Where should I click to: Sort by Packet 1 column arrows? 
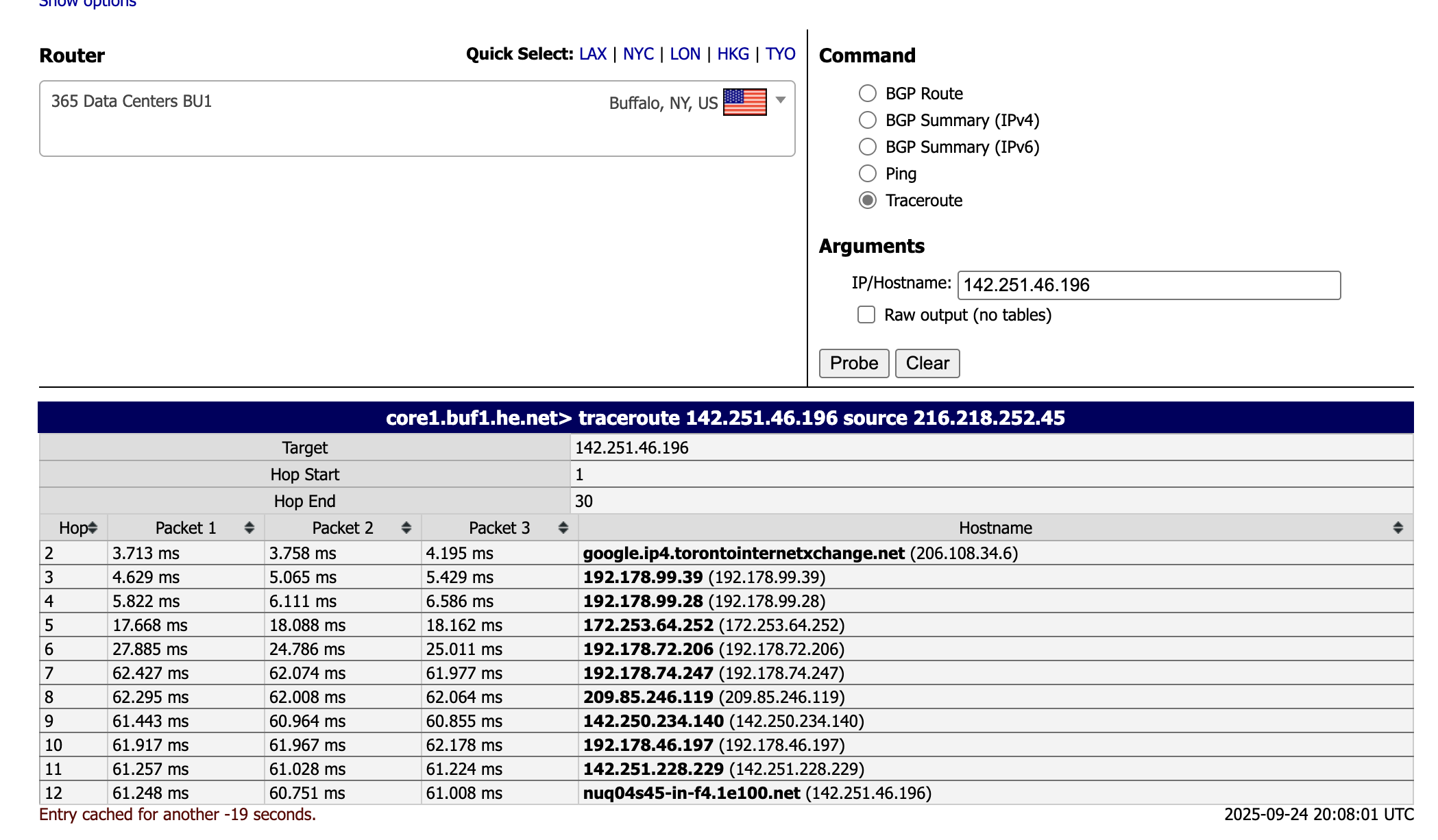pos(249,528)
